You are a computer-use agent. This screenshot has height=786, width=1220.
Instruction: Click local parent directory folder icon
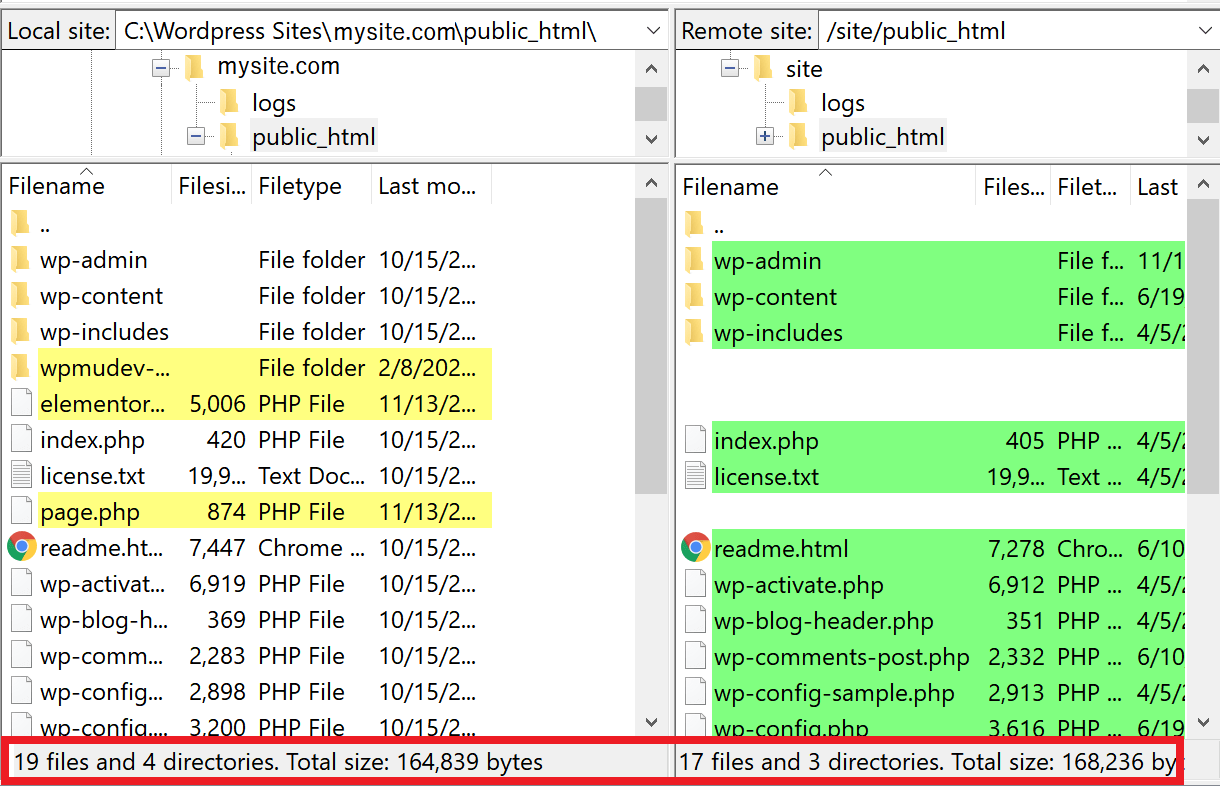pos(21,223)
